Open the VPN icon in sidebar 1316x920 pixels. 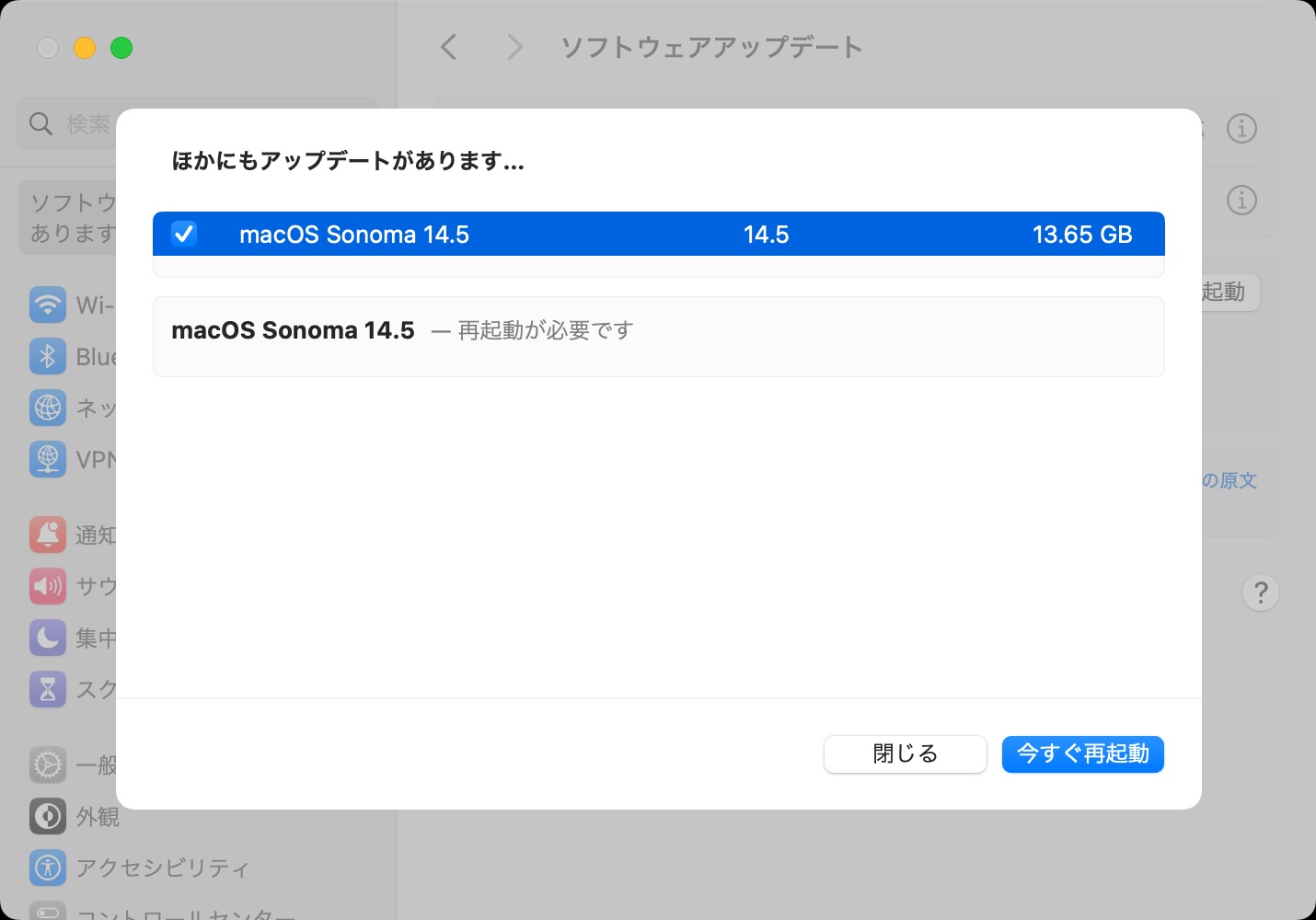(48, 459)
